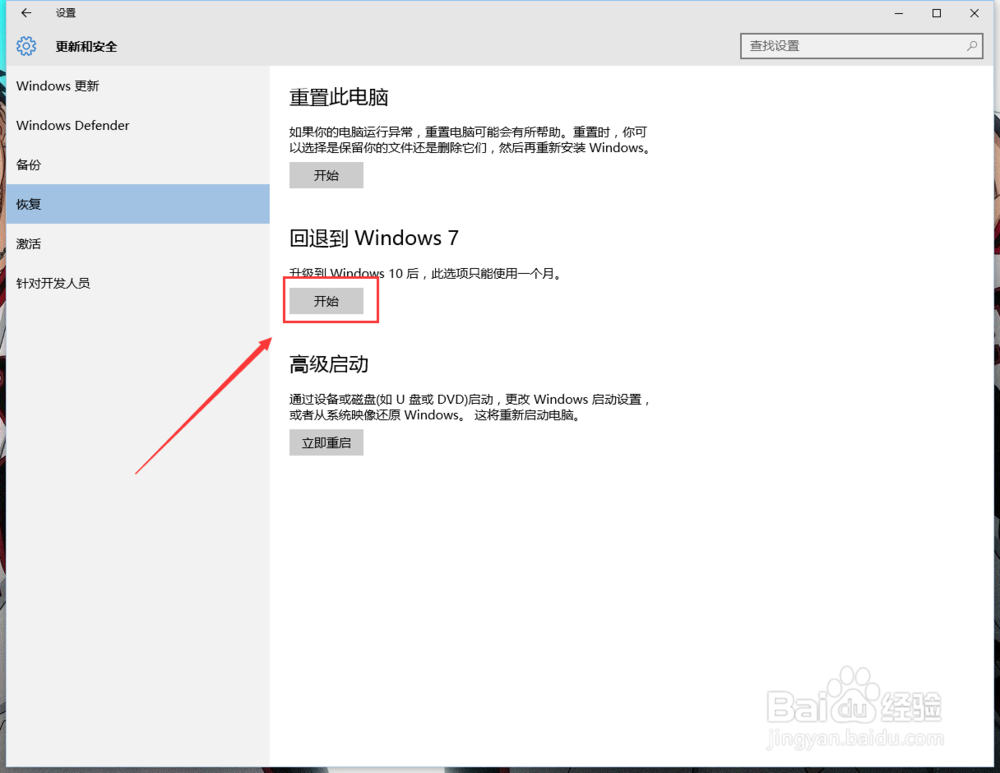Viewport: 1000px width, 773px height.
Task: Click the 高级启动 heading
Action: (x=328, y=364)
